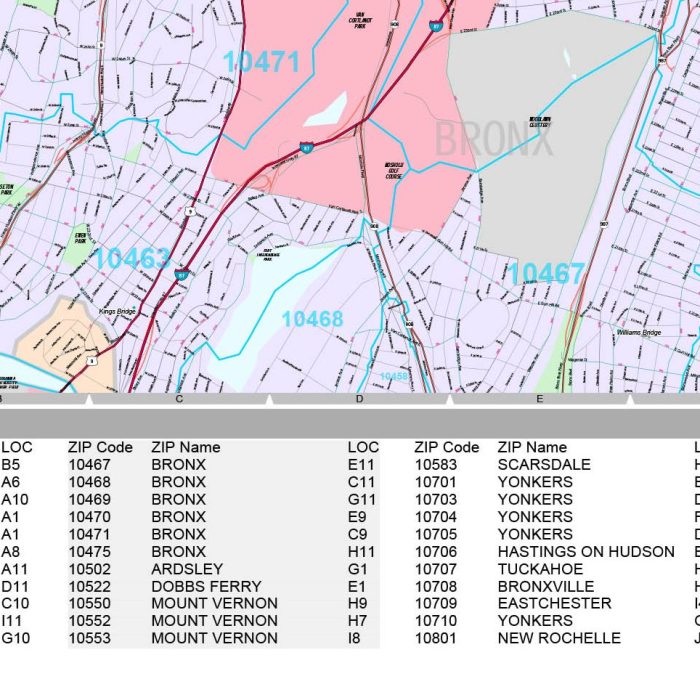Click the 10463 ZIP label on the map
The width and height of the screenshot is (700, 700).
pyautogui.click(x=132, y=258)
